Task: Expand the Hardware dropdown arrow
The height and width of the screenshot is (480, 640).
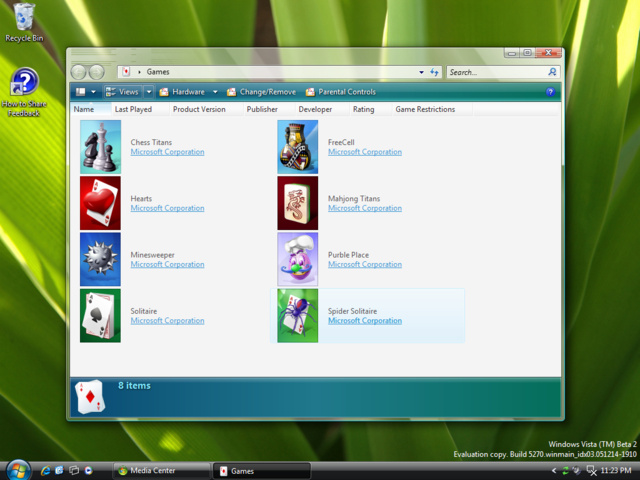Action: 215,92
